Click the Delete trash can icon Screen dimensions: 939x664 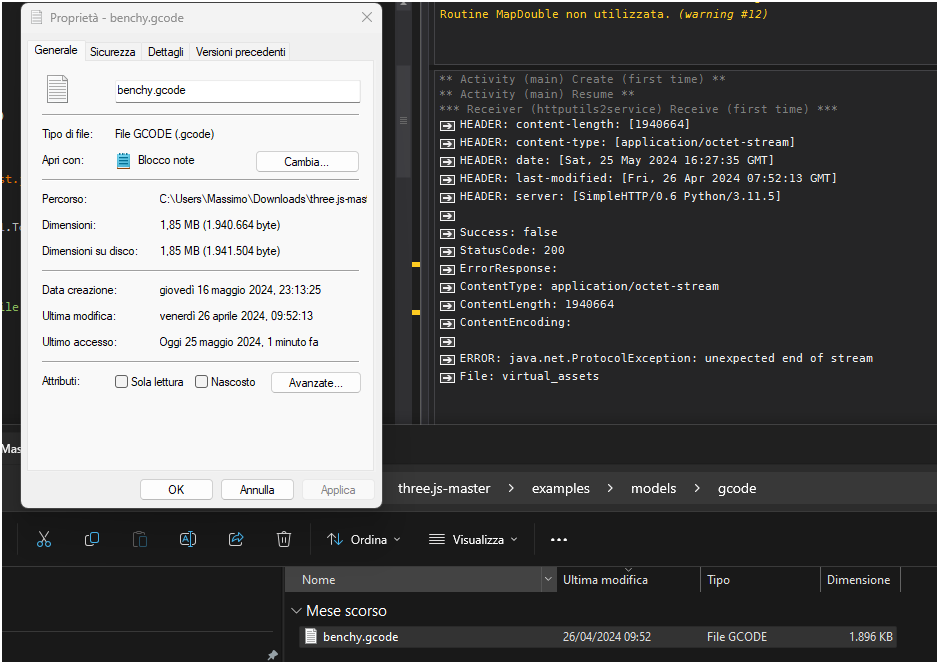[284, 539]
